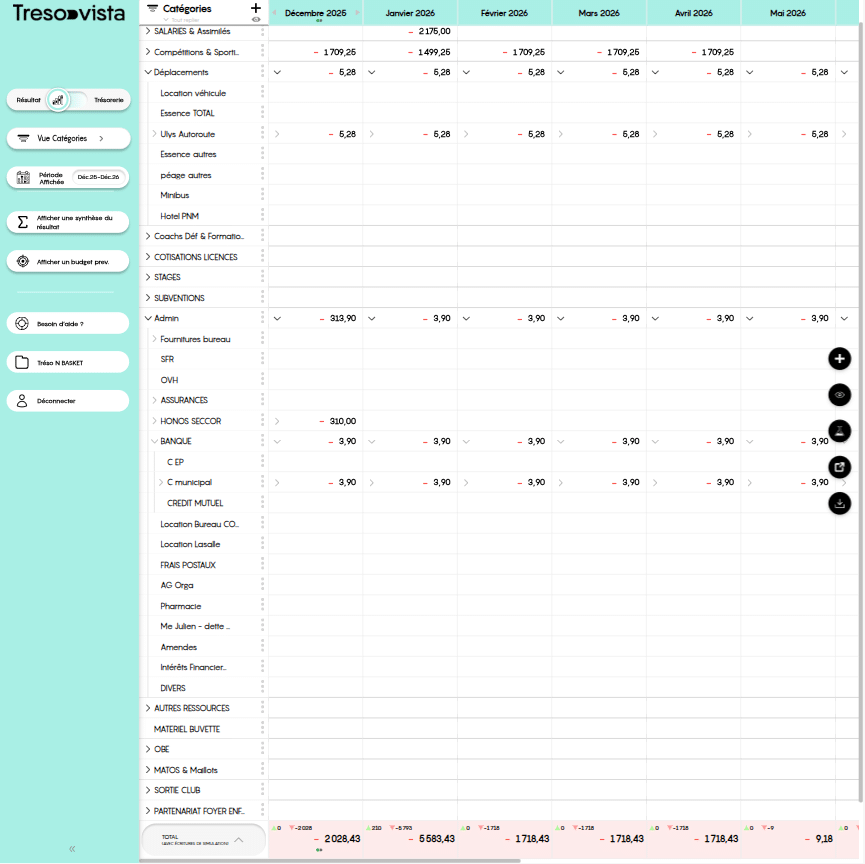Click the black floating plus button
This screenshot has width=865, height=864.
[840, 358]
